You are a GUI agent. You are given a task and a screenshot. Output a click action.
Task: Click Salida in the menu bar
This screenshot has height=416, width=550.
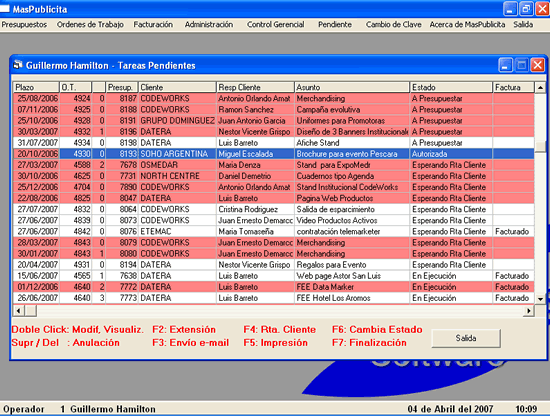523,25
